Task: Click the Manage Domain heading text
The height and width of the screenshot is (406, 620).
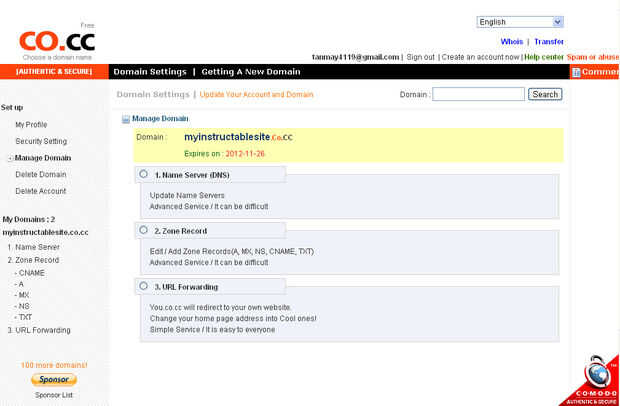Action: 160,119
